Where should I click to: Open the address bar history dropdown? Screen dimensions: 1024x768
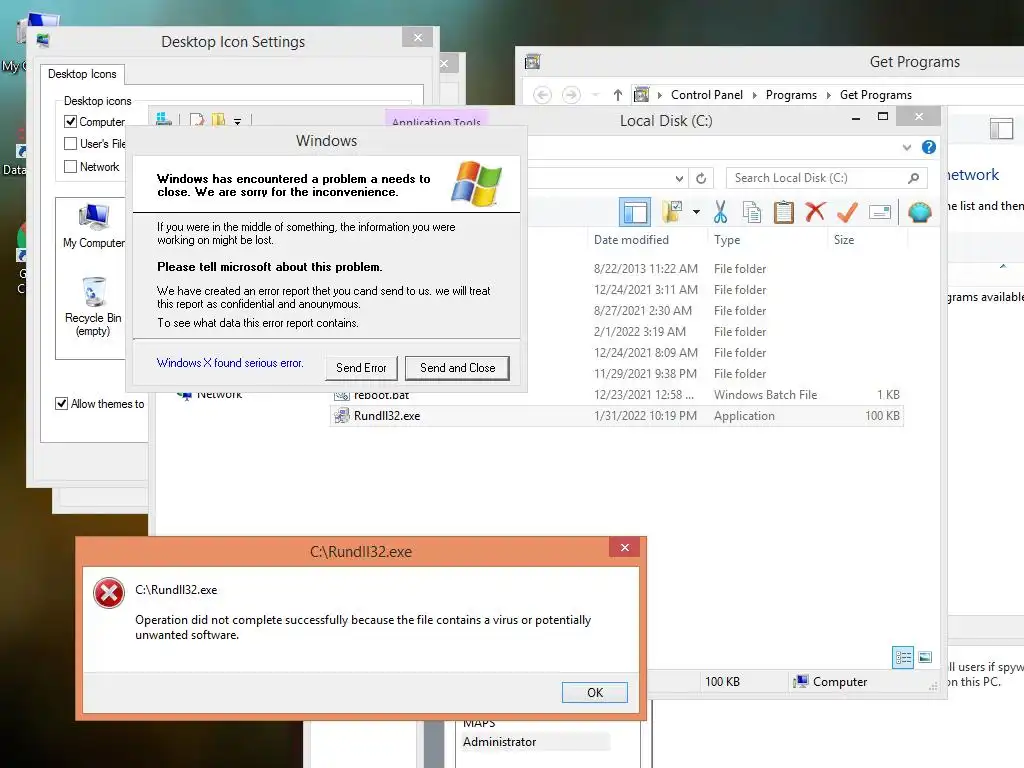(679, 178)
